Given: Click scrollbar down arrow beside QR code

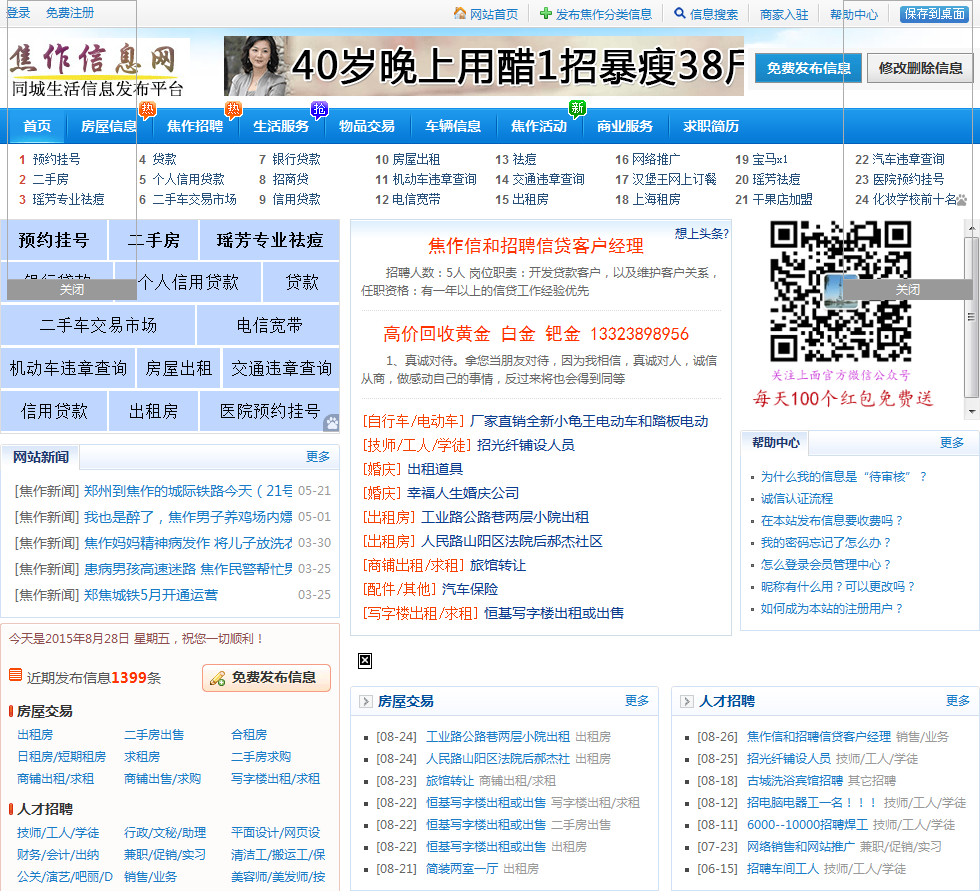Looking at the screenshot, I should click(x=972, y=411).
